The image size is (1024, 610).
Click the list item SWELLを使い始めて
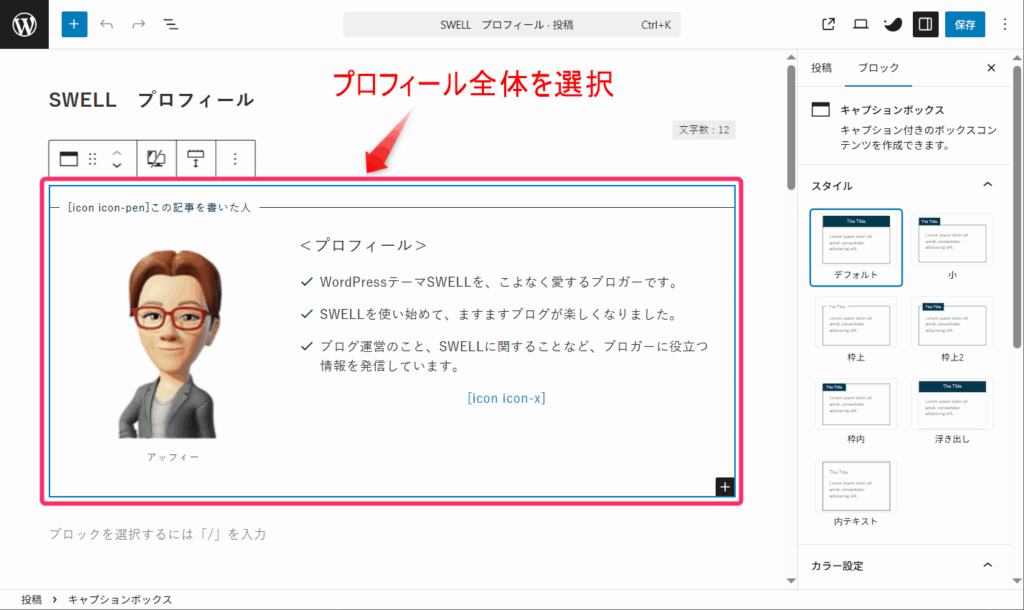pos(500,314)
